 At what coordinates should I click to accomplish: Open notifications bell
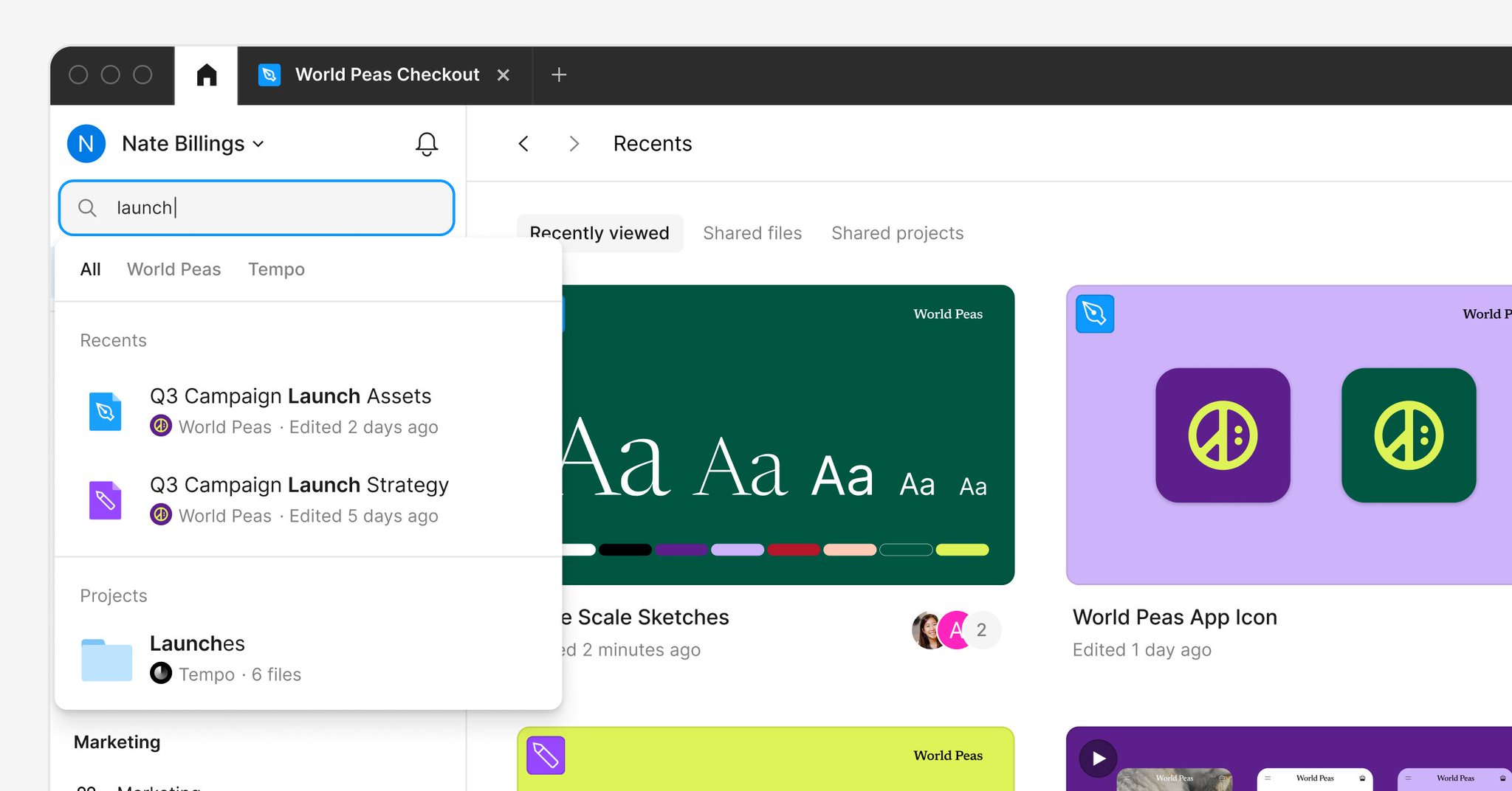(x=427, y=143)
